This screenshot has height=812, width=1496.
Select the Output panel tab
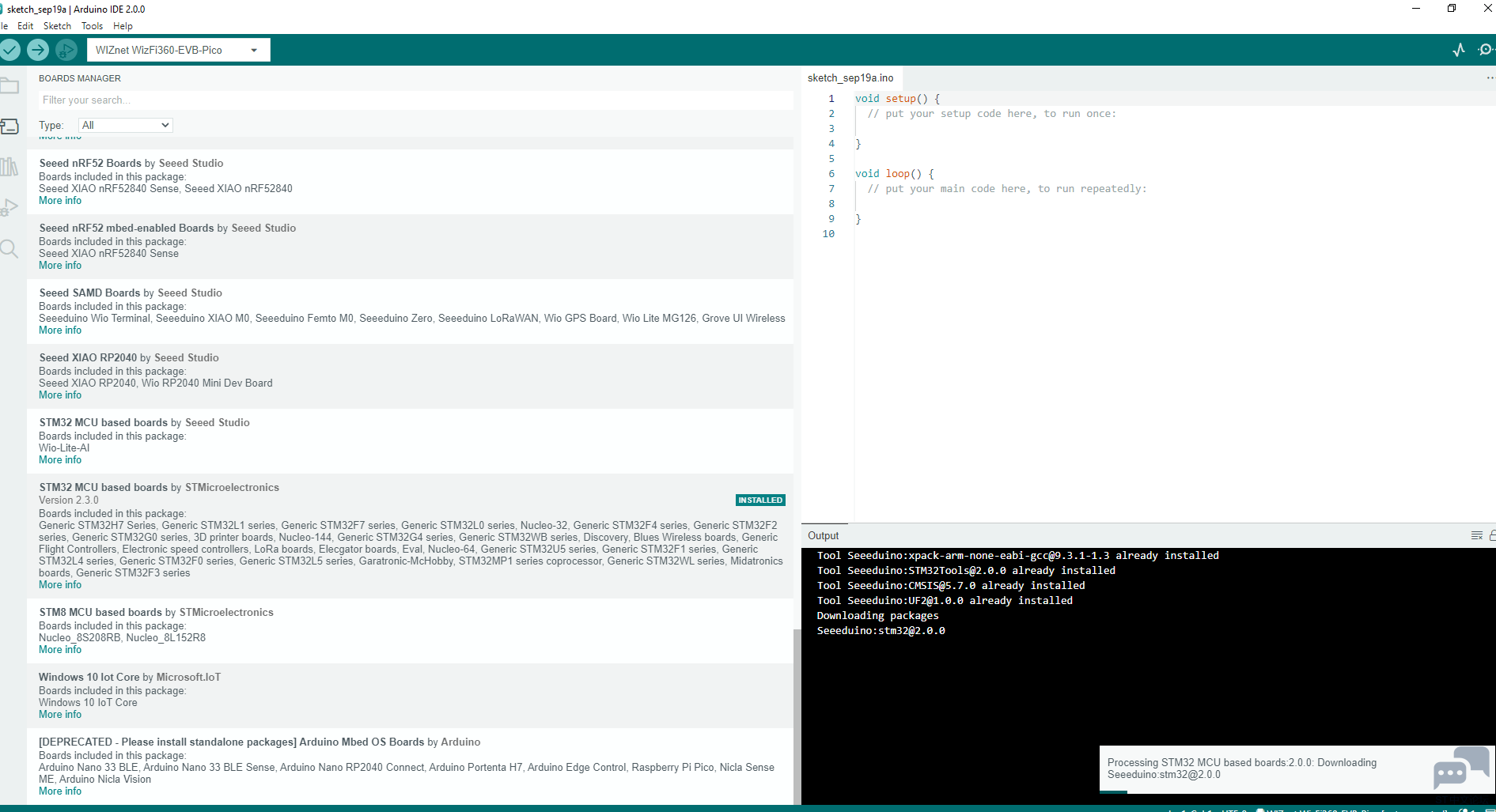(x=824, y=535)
